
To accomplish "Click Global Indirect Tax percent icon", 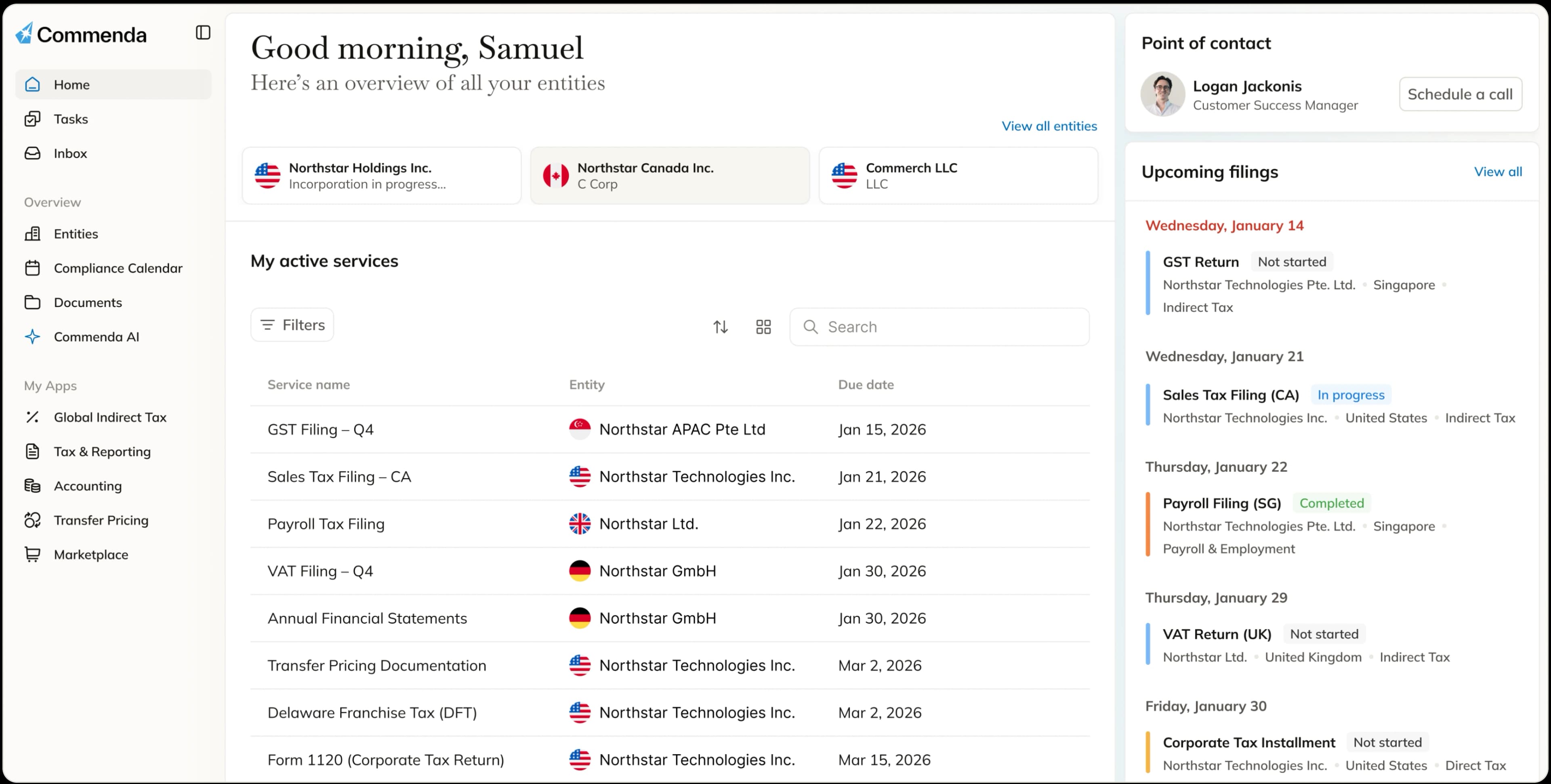I will click(x=32, y=417).
